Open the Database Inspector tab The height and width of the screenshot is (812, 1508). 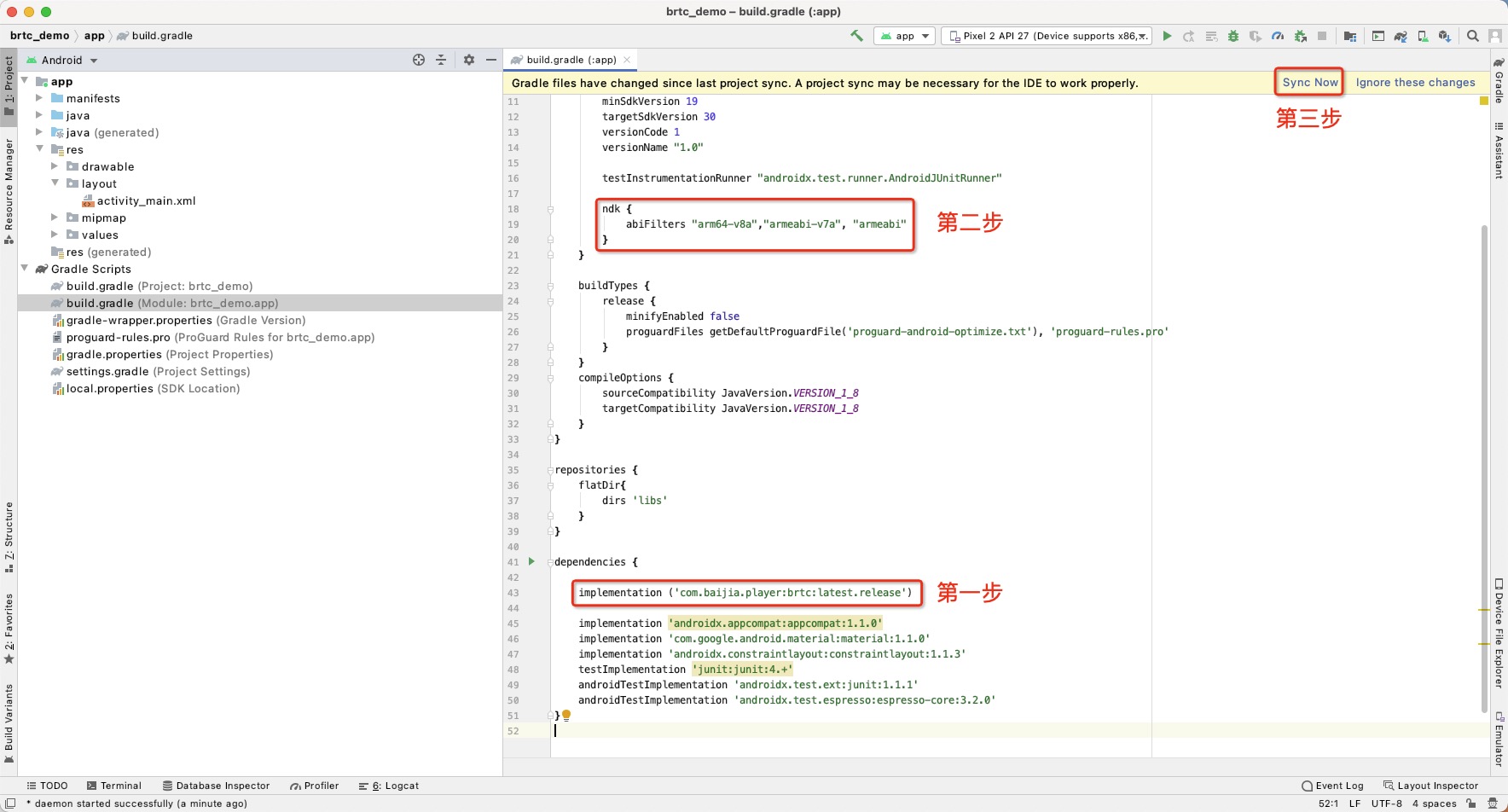pyautogui.click(x=217, y=786)
